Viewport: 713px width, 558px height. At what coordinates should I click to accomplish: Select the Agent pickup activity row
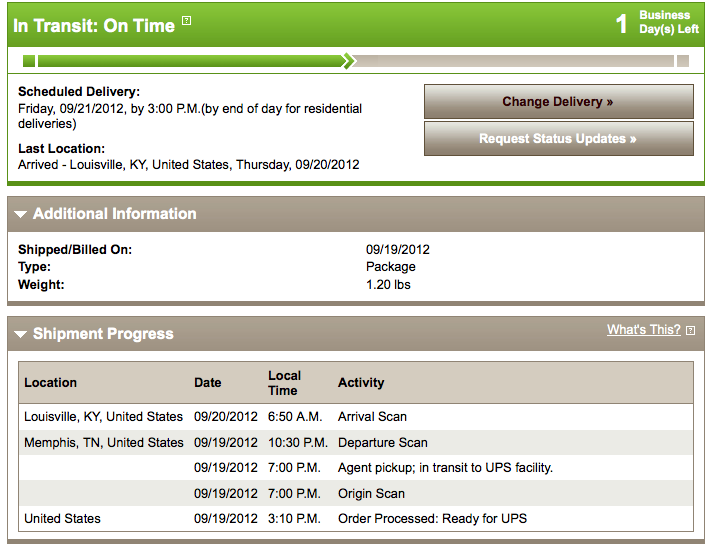click(x=356, y=468)
